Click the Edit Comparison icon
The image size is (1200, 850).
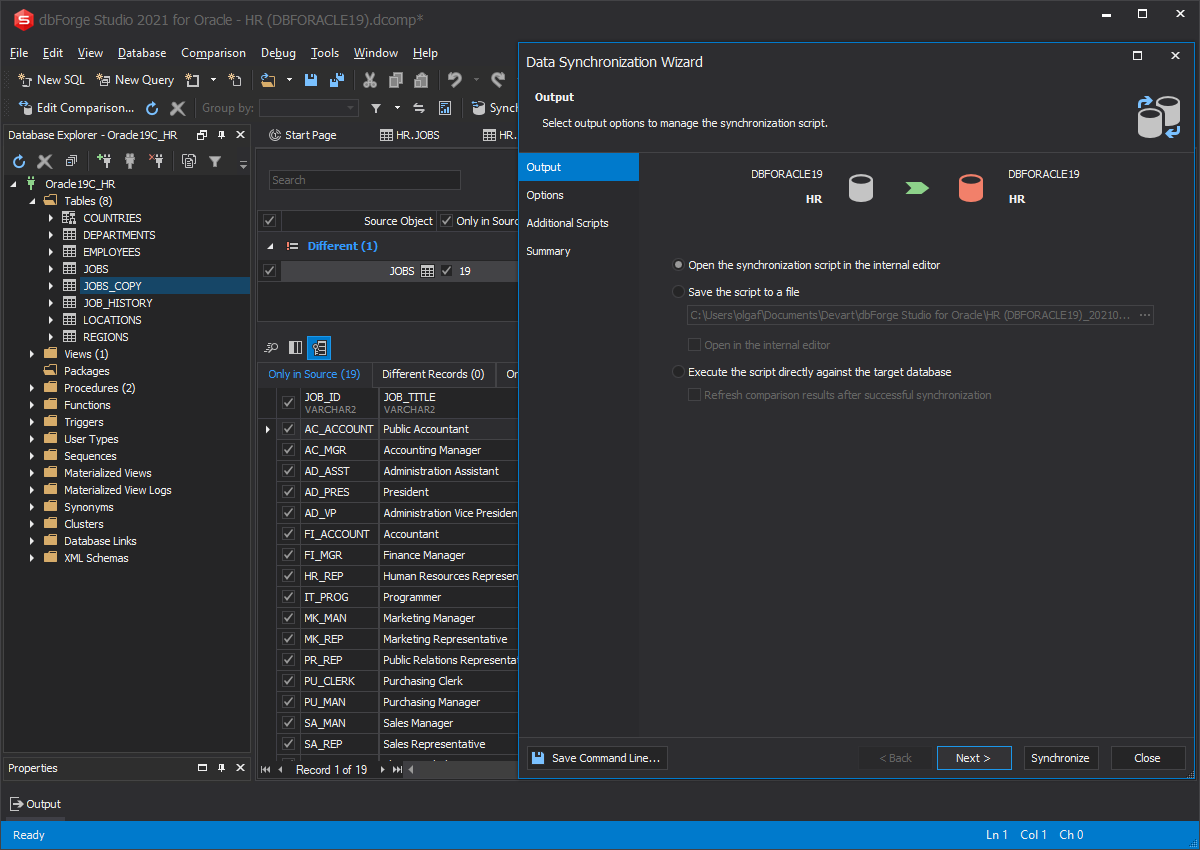point(25,108)
